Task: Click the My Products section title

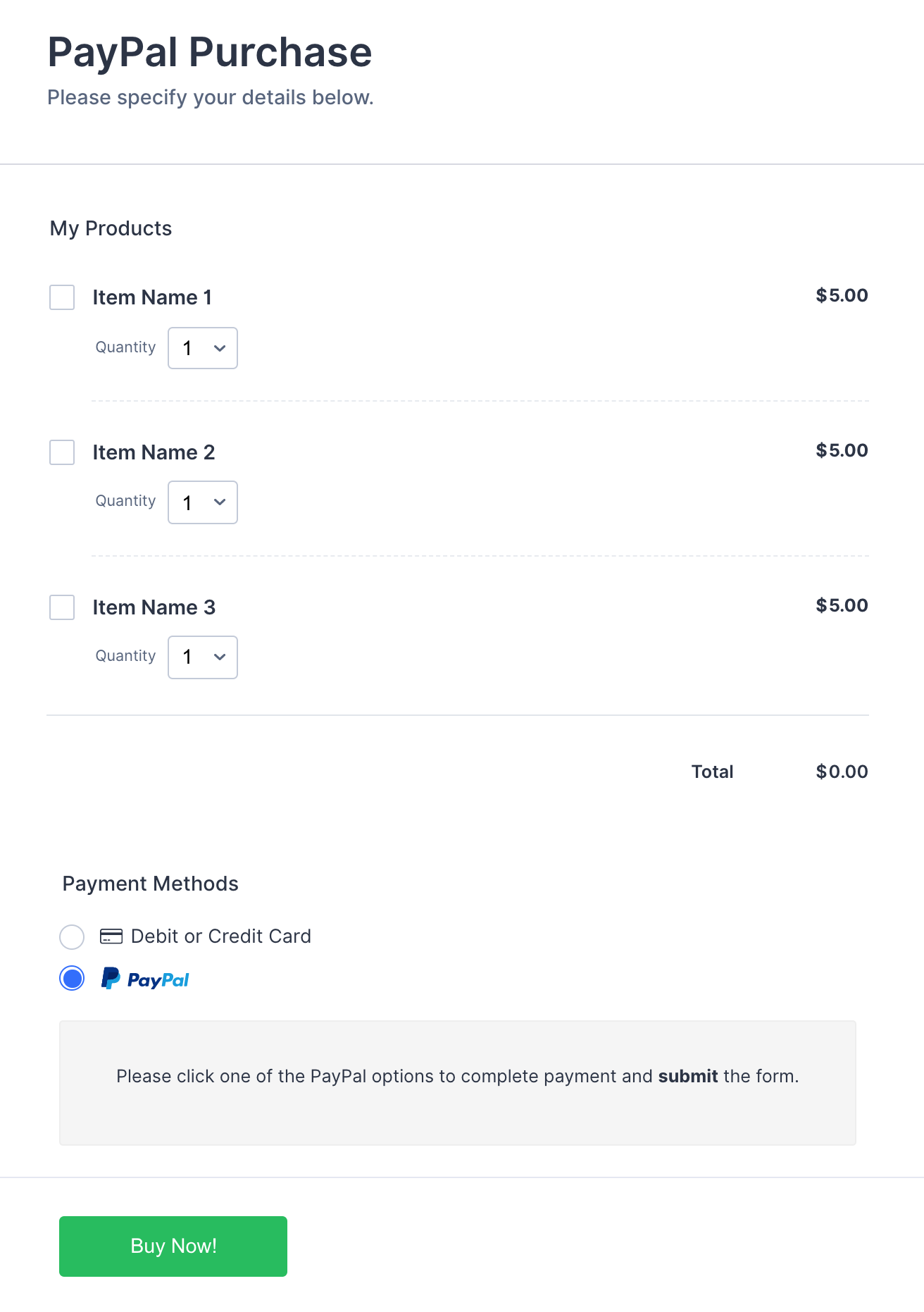Action: tap(111, 228)
